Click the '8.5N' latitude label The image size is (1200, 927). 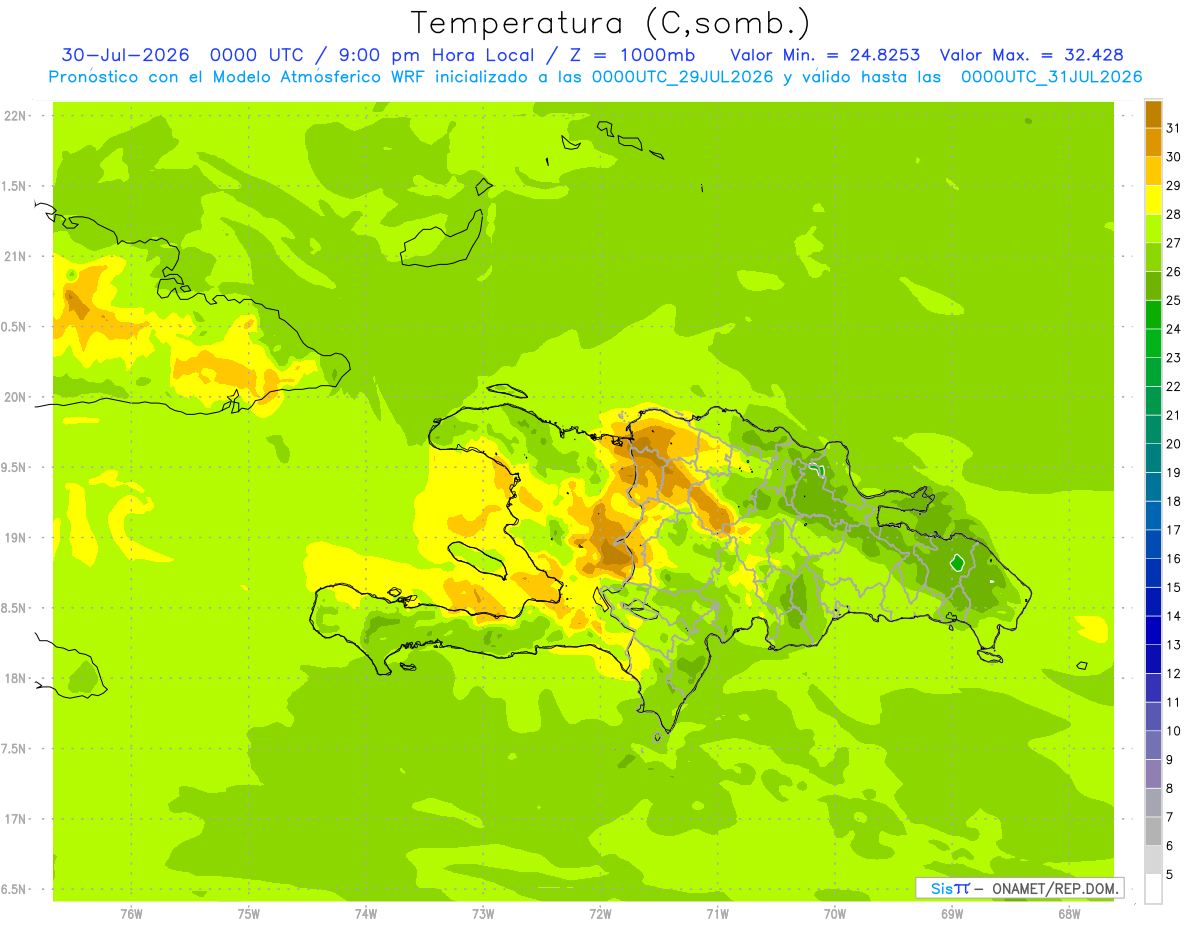click(15, 608)
